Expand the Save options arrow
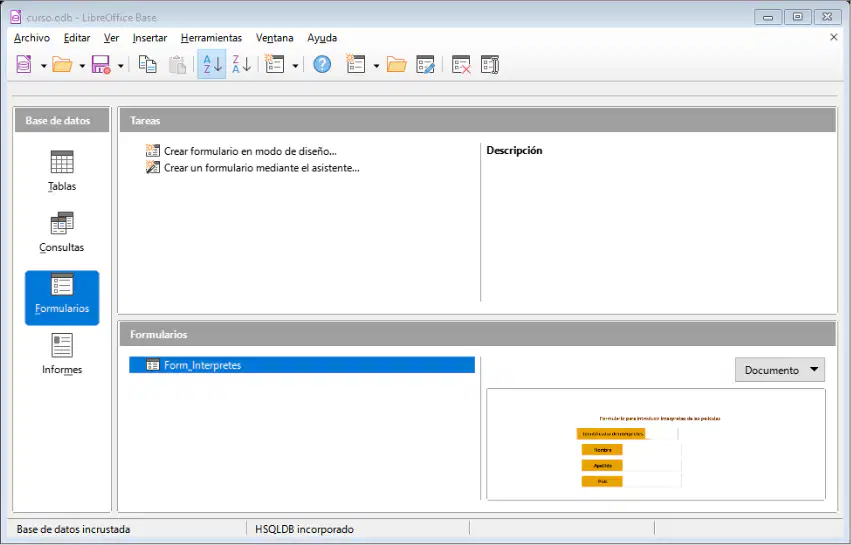Screen dimensions: 851x545 120,66
